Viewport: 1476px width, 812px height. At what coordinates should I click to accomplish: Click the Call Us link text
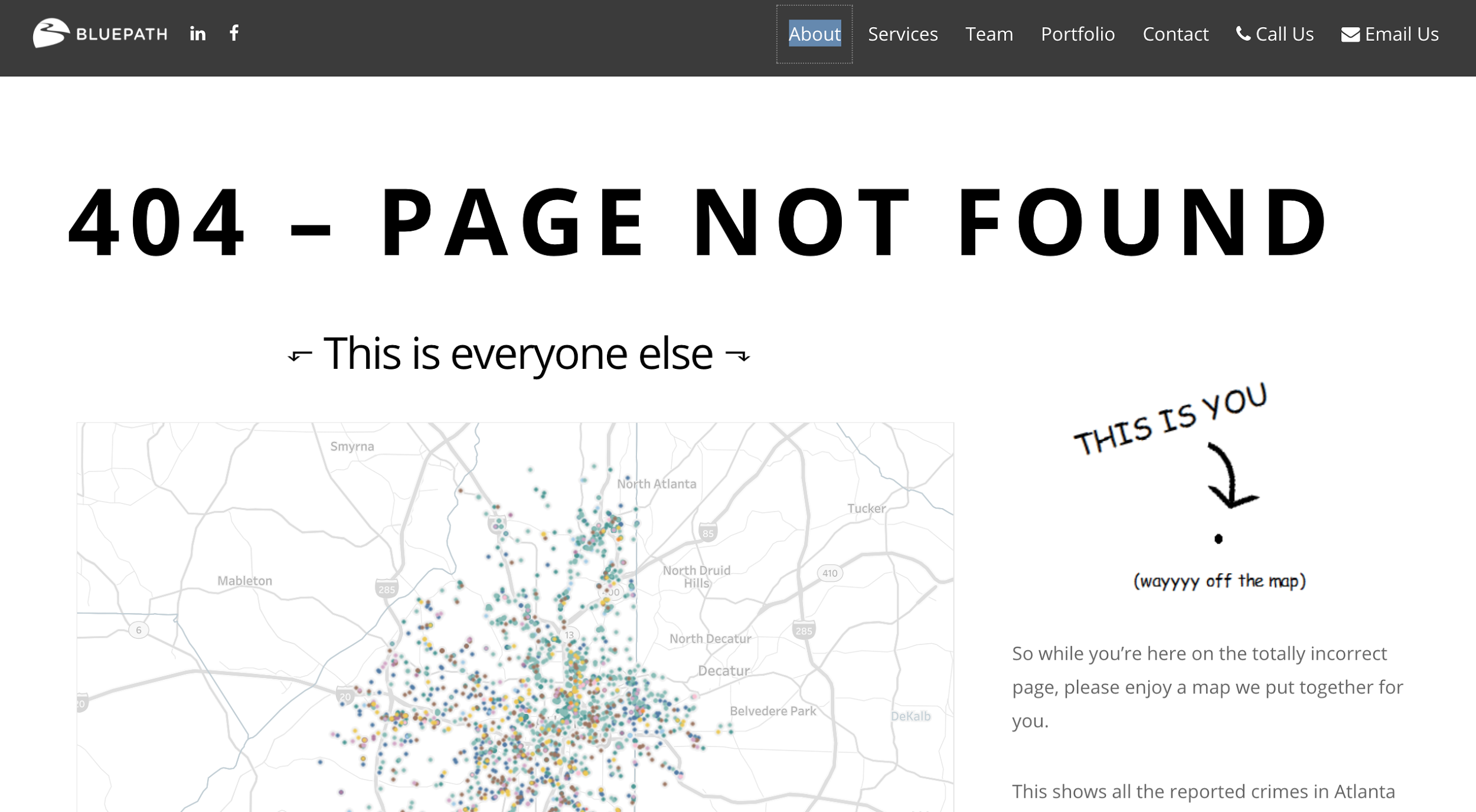[1284, 34]
